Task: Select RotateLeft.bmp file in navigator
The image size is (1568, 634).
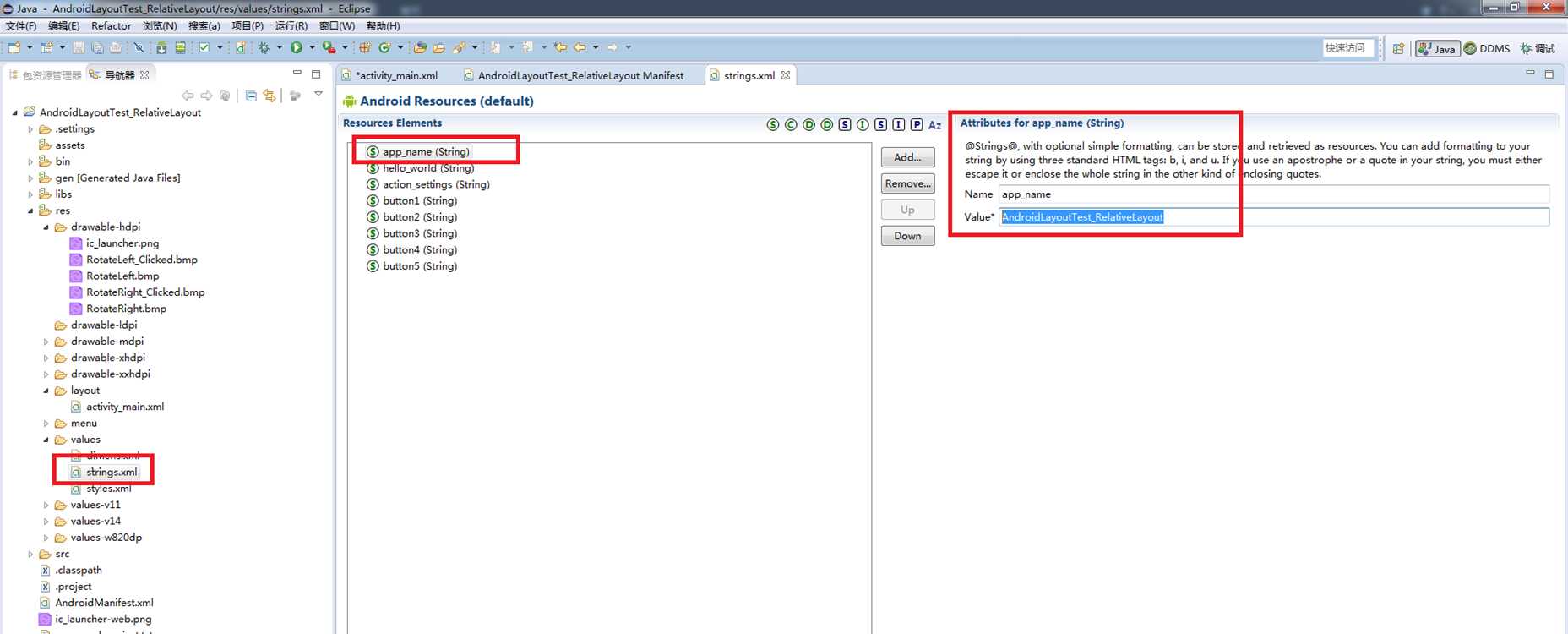Action: (x=115, y=276)
